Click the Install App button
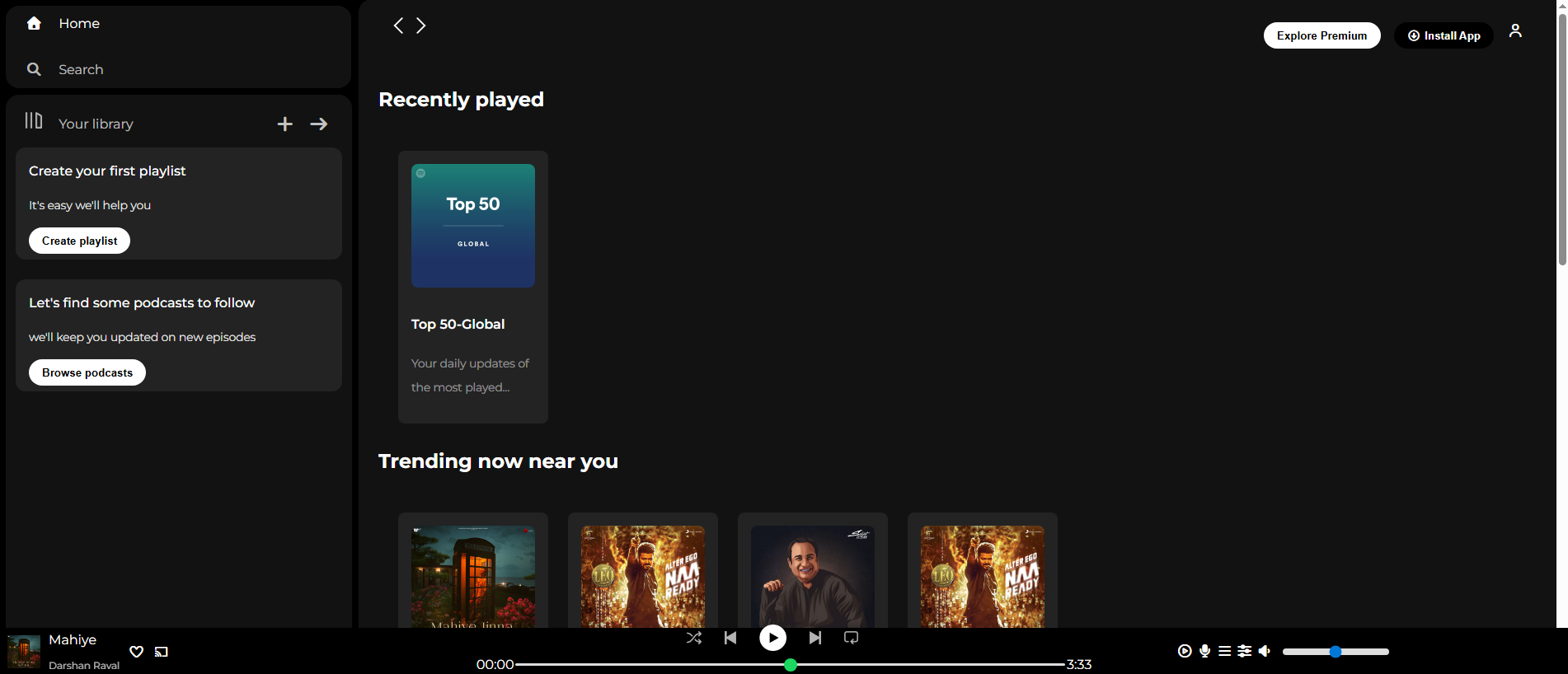This screenshot has width=1568, height=674. tap(1444, 35)
